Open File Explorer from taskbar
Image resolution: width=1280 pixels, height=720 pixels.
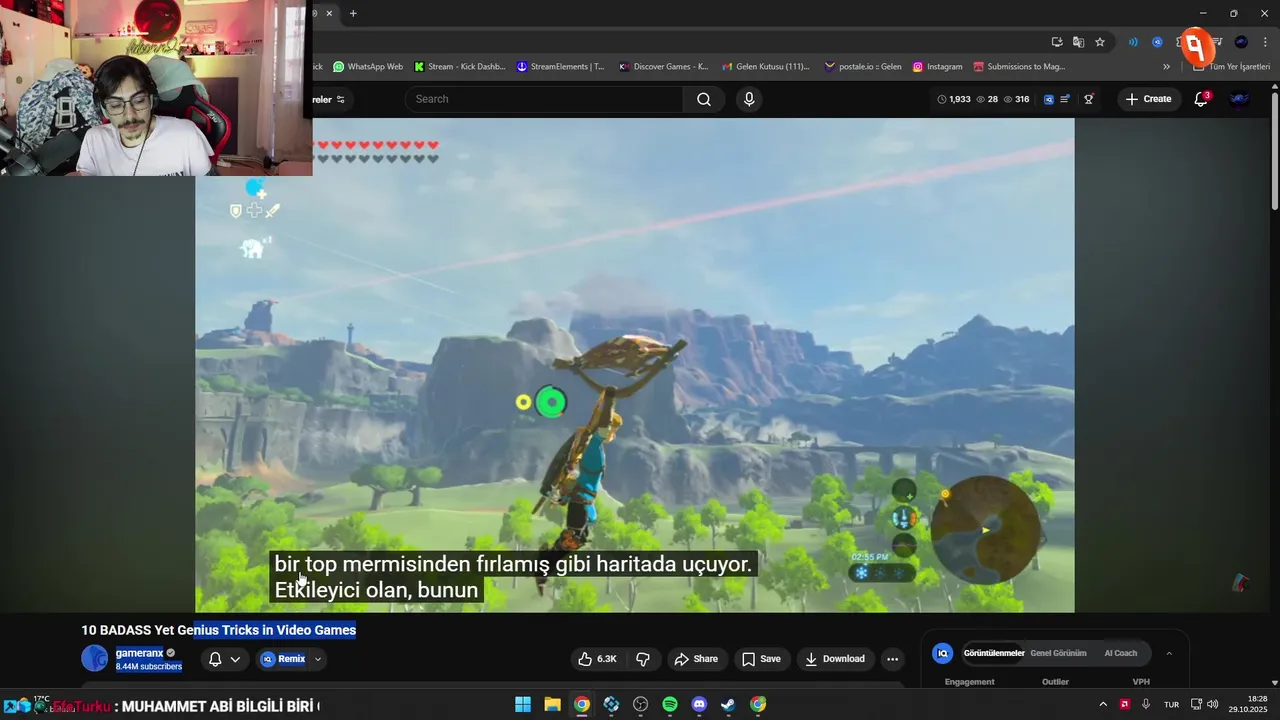click(552, 704)
